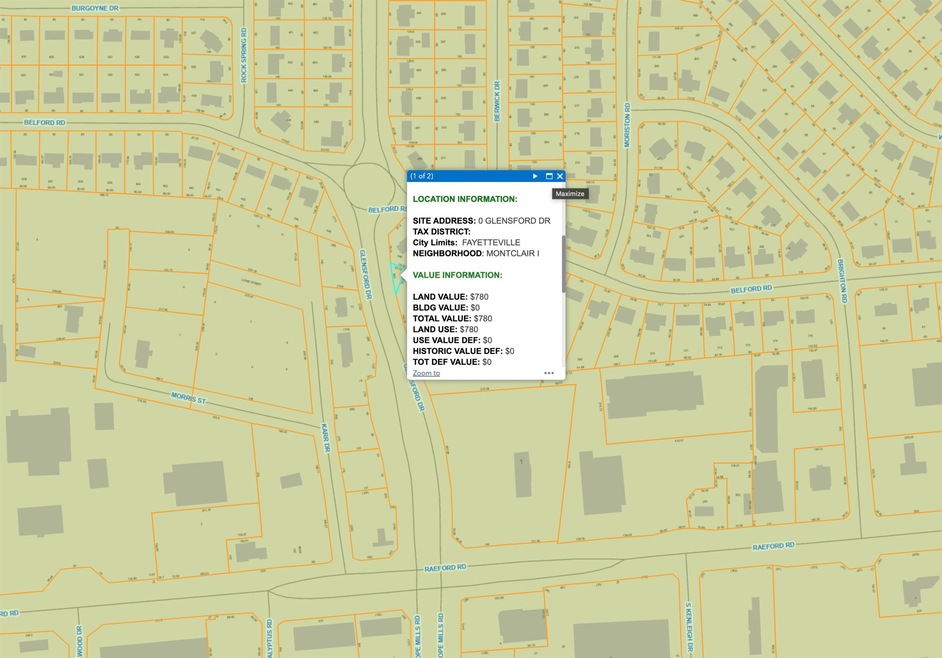
Task: Maximize the parcel info popup
Action: (x=549, y=176)
